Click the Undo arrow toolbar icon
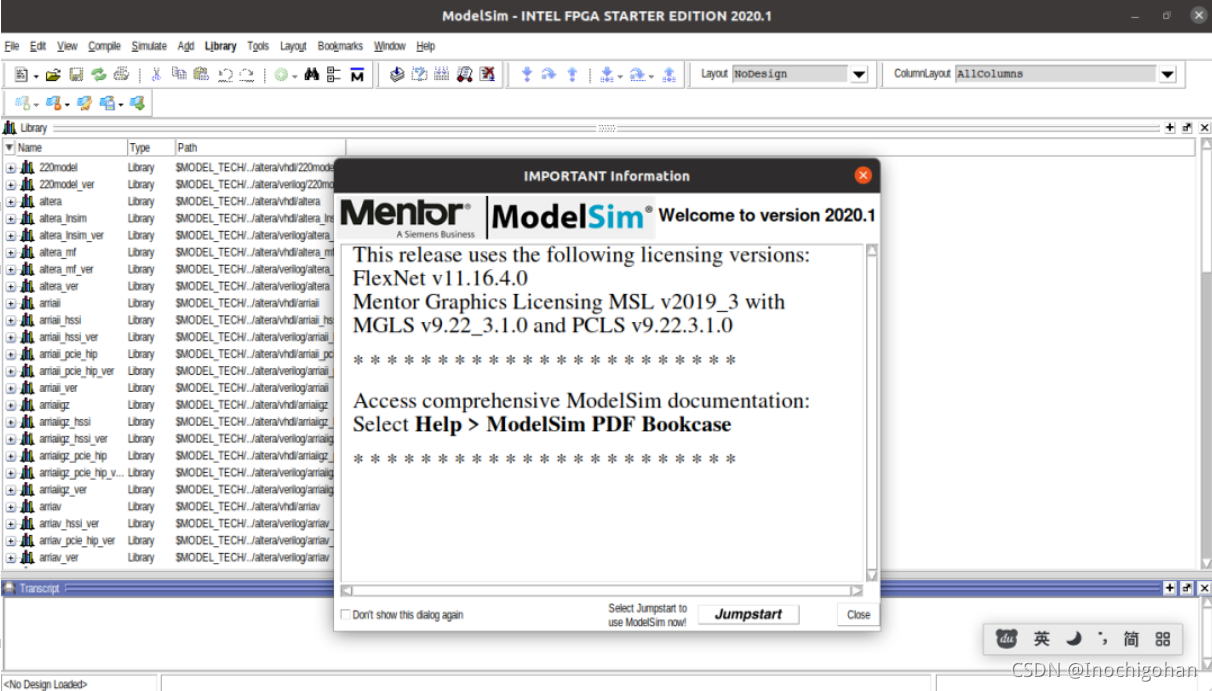Screen dimensions: 1212x691 pos(224,74)
